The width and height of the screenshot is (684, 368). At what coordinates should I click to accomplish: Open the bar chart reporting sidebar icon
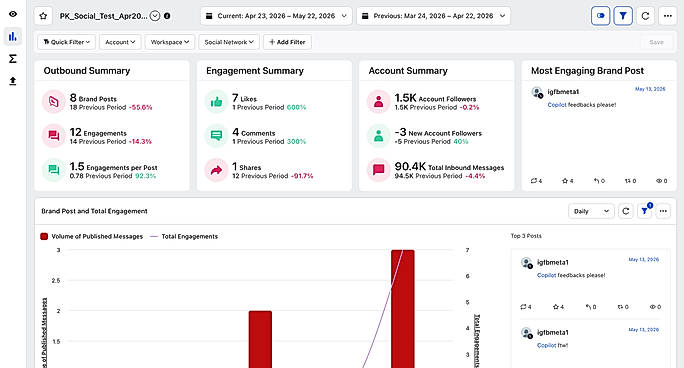pos(13,37)
